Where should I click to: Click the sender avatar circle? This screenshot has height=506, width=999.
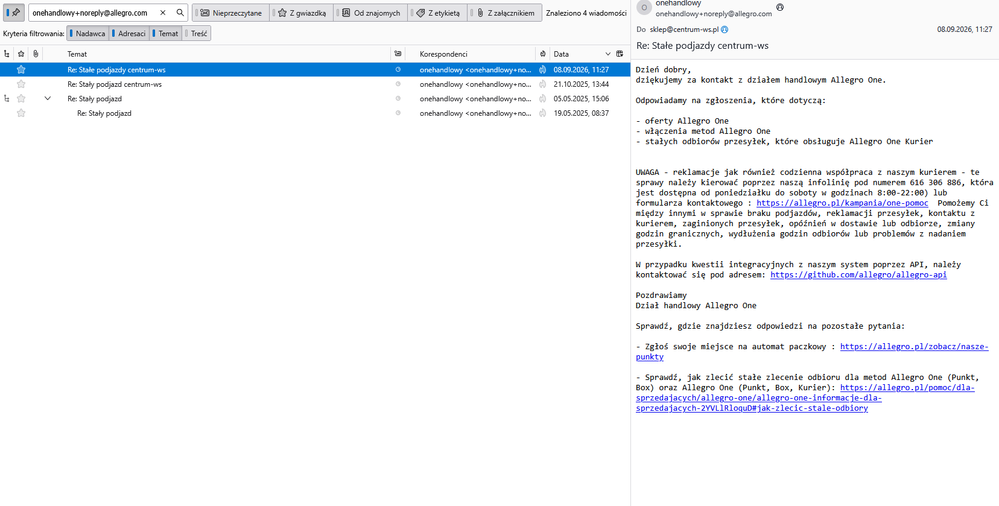click(645, 8)
